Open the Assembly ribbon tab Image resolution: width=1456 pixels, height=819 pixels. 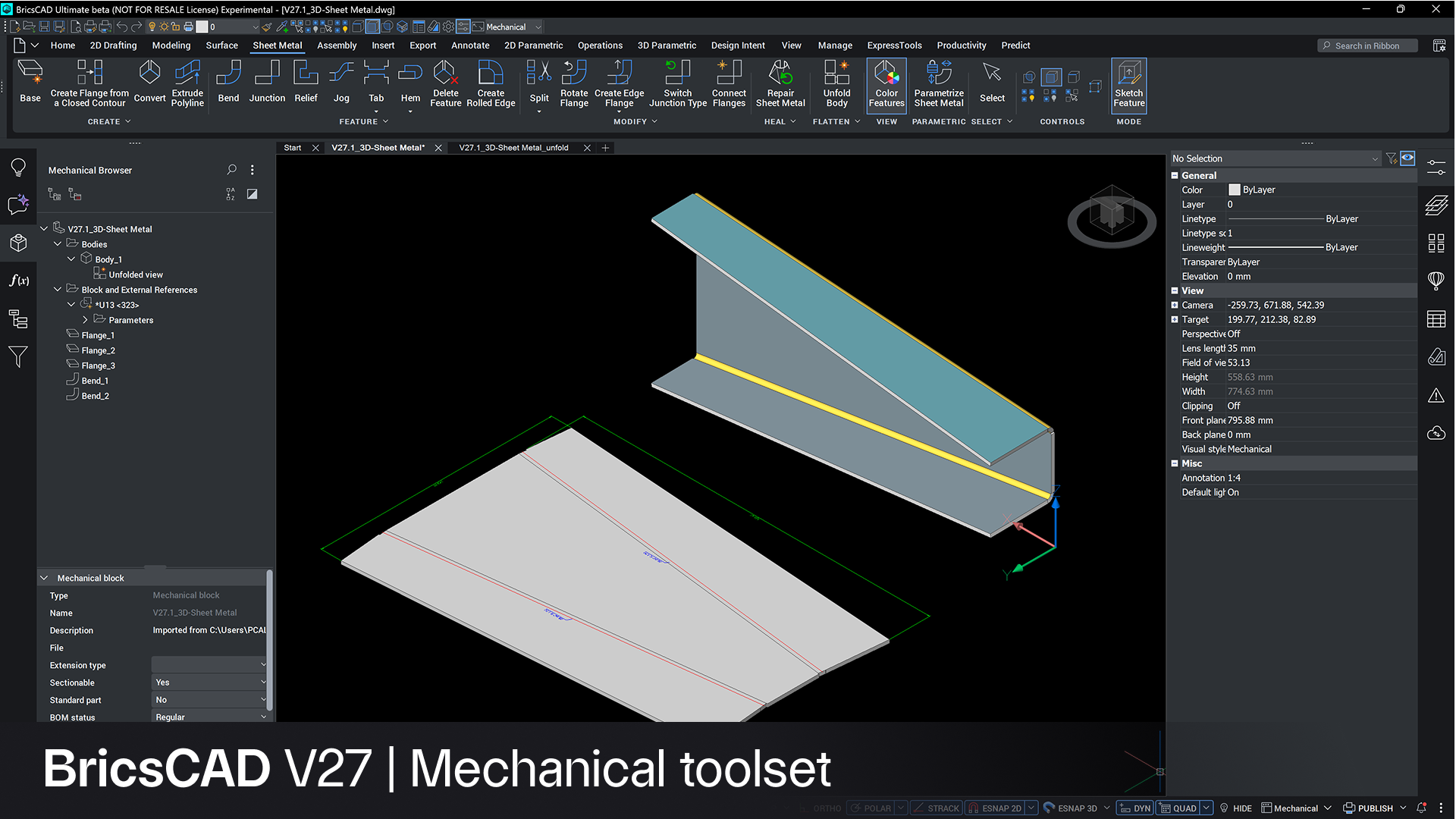tap(337, 45)
